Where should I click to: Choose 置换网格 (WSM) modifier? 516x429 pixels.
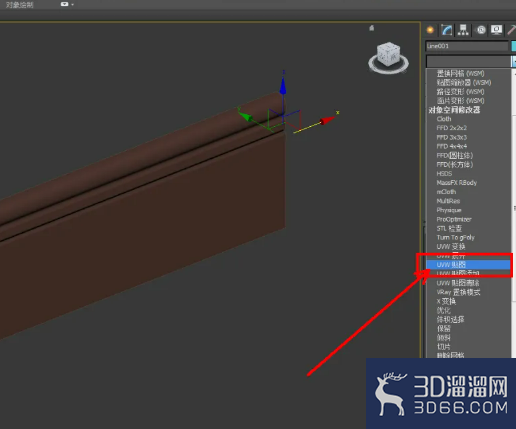click(460, 73)
